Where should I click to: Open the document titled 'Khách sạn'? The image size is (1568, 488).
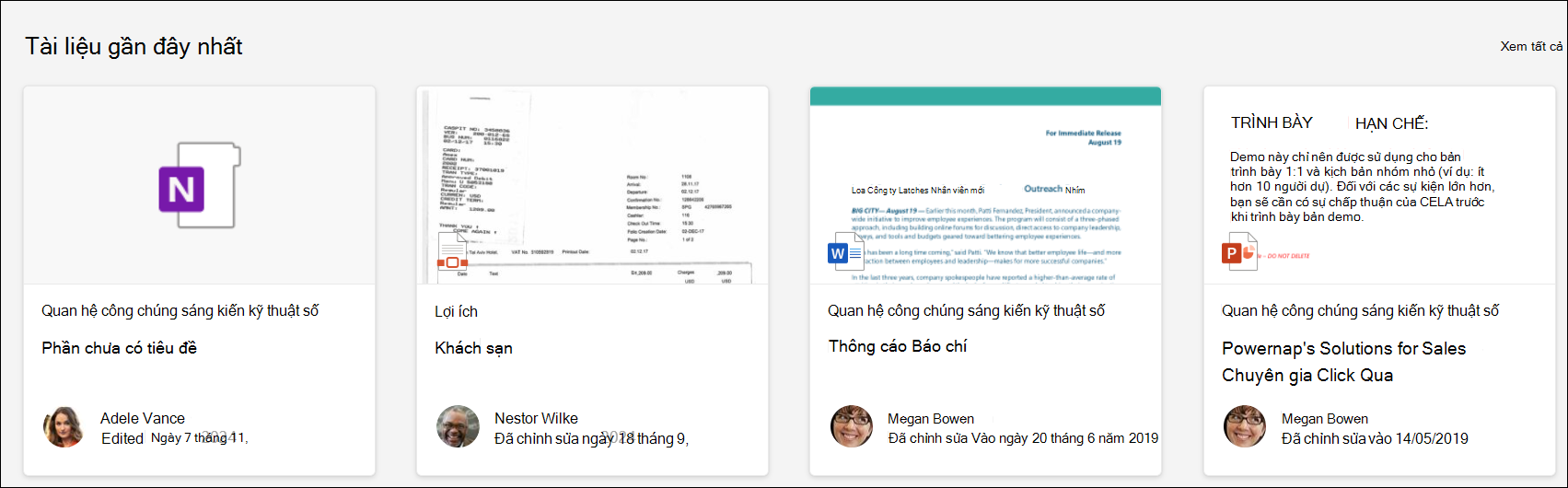(473, 348)
